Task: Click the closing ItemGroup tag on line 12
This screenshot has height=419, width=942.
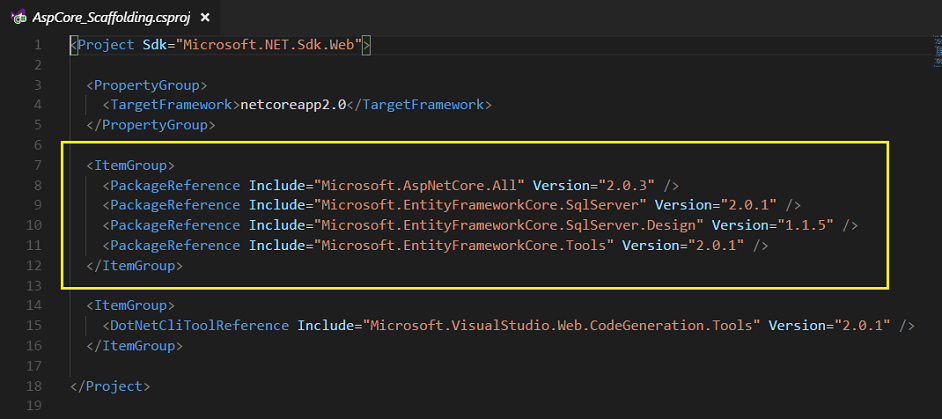Action: click(x=135, y=266)
